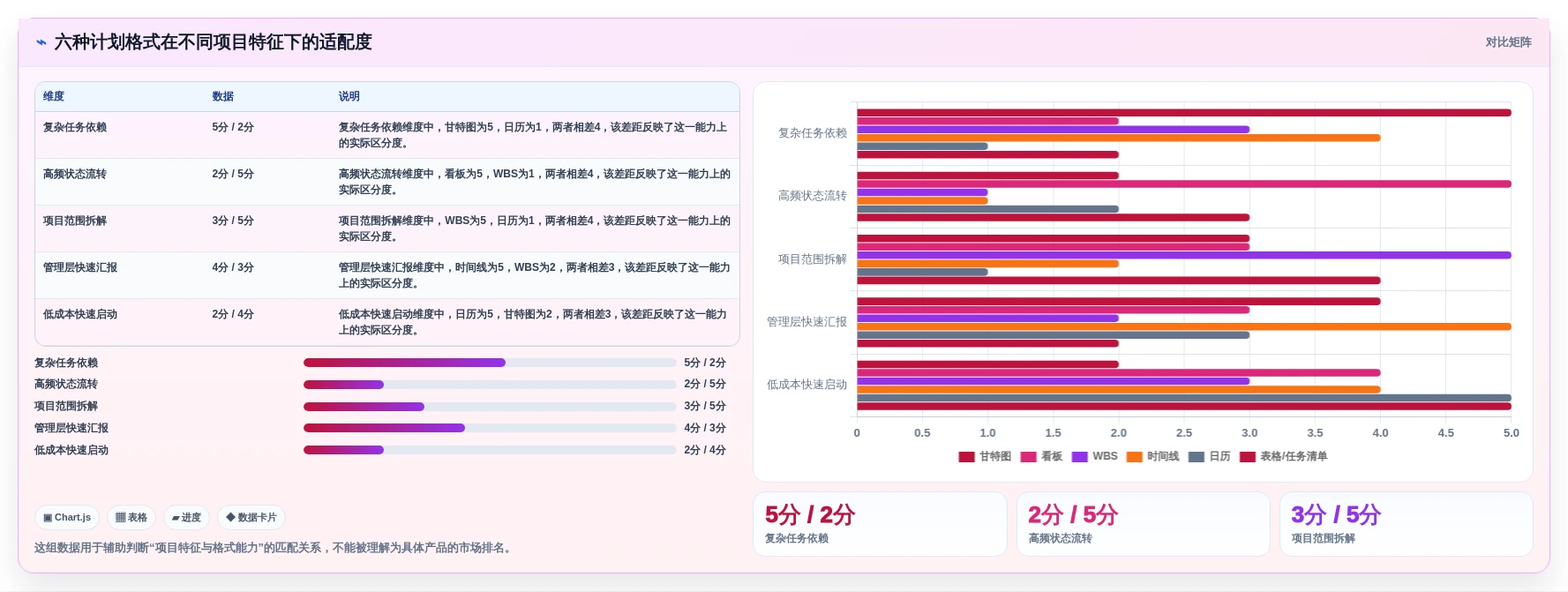Toggle the 甘特图 legend color swatch

pyautogui.click(x=966, y=457)
